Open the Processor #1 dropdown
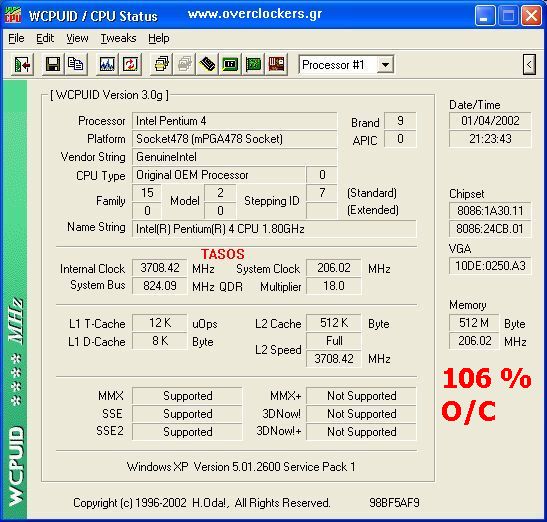The image size is (547, 522). [x=385, y=65]
